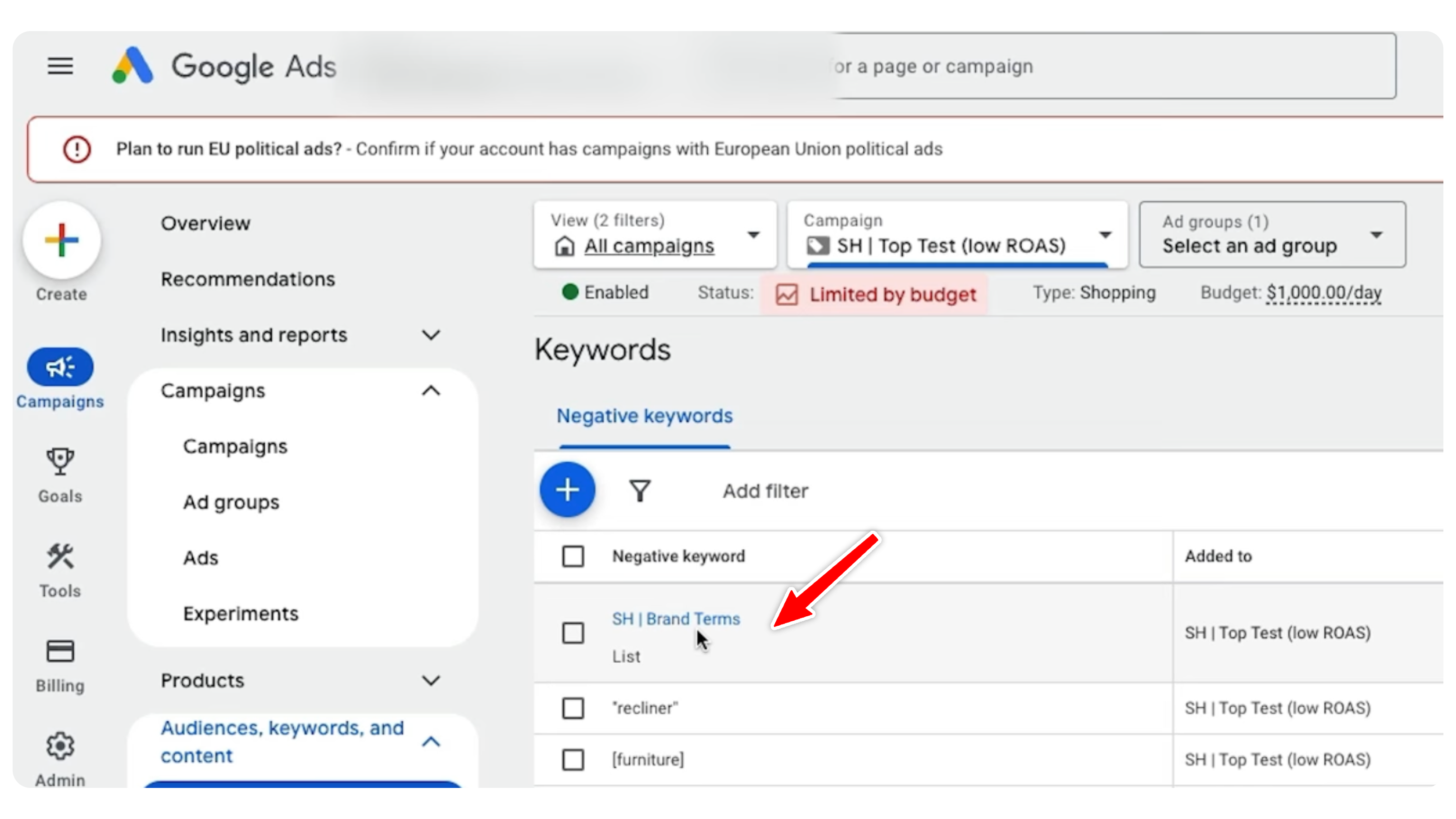Click the multicolor Create plus button
The height and width of the screenshot is (819, 1456).
coord(62,240)
